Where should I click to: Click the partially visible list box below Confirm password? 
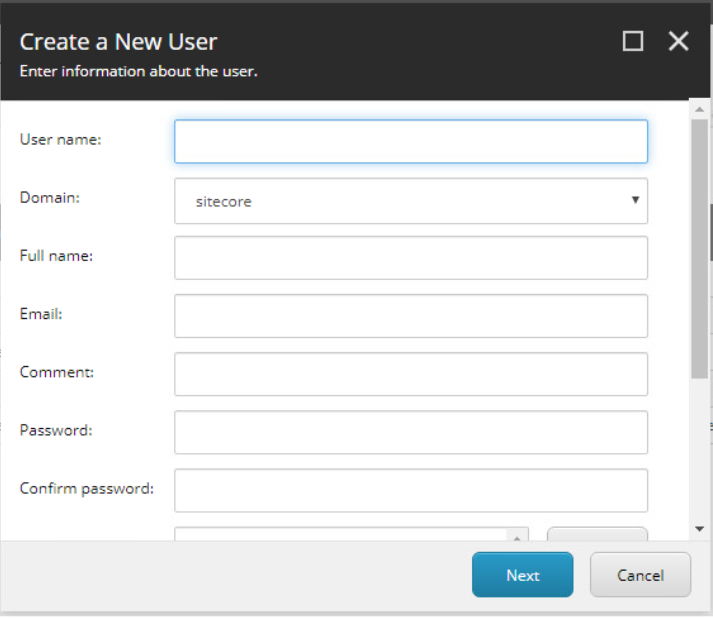341,535
